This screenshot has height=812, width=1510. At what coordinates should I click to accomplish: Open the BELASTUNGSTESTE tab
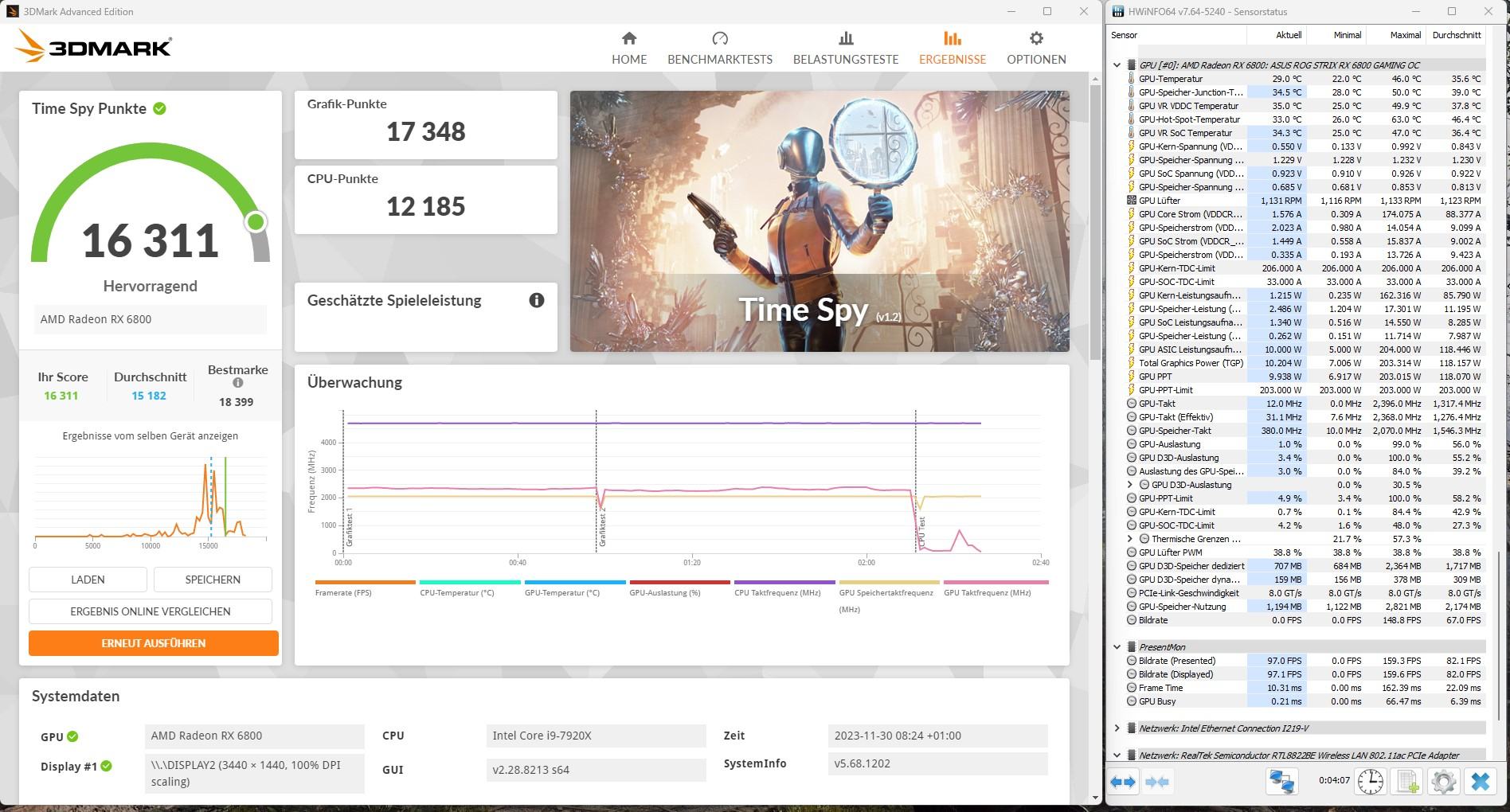[846, 48]
